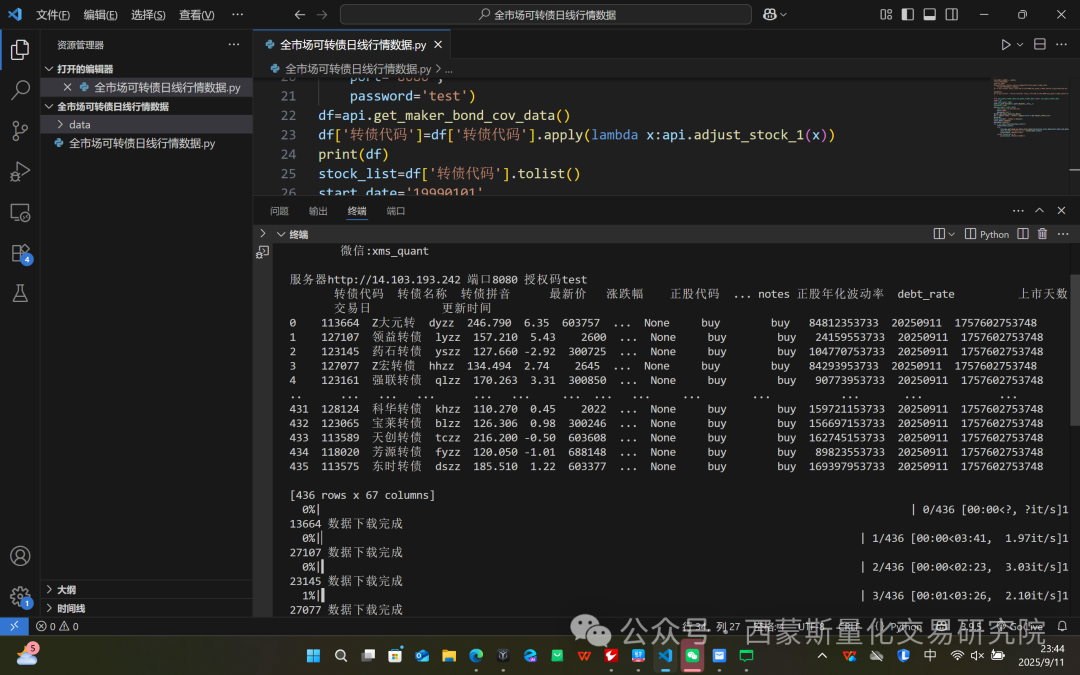The image size is (1080, 675).
Task: Open WeChat from the taskbar
Action: click(692, 655)
